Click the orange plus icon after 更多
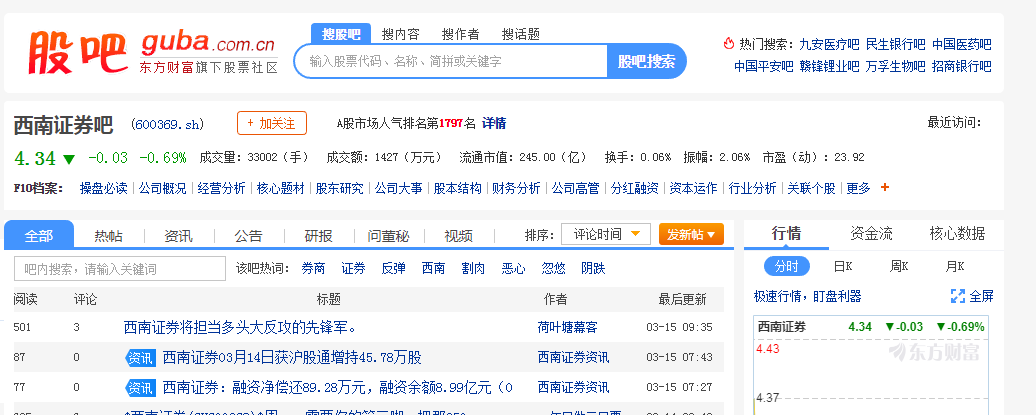1036x415 pixels. point(885,188)
